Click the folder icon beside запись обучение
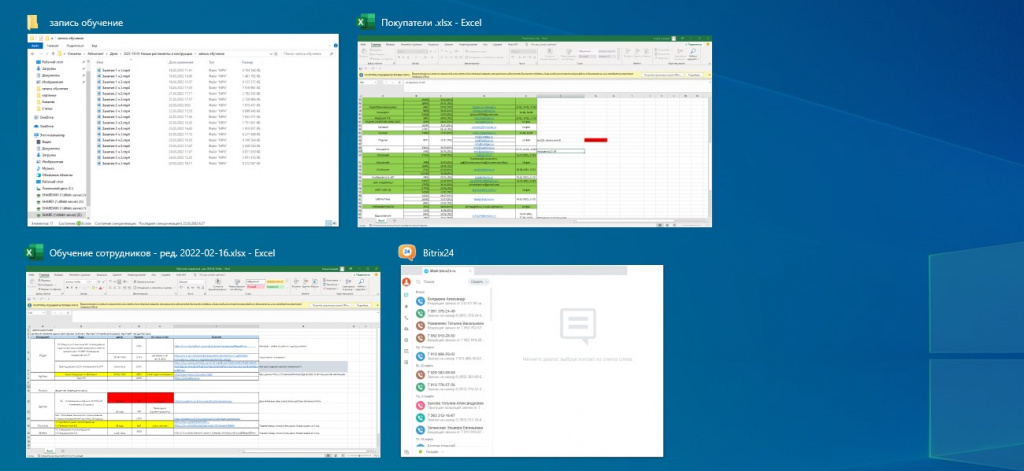 tap(33, 23)
